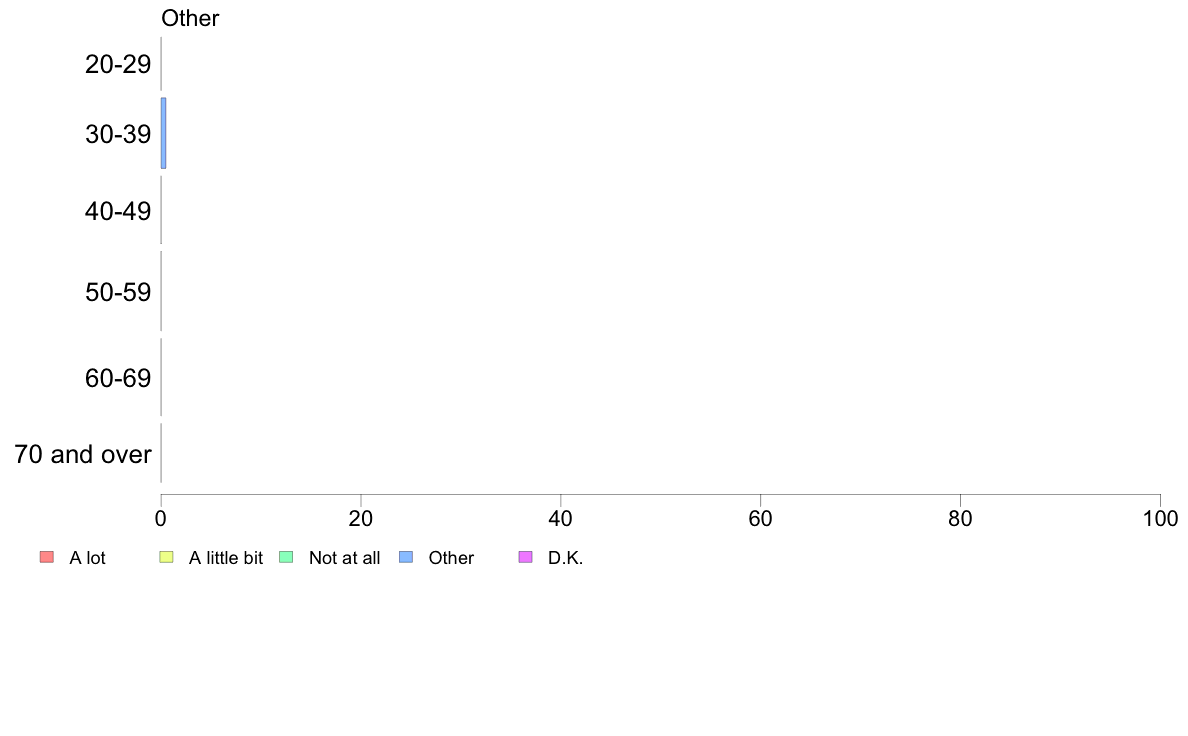Viewport: 1188px width, 736px height.
Task: Click the yellow 'A little bit' legend swatch
Action: click(x=167, y=557)
